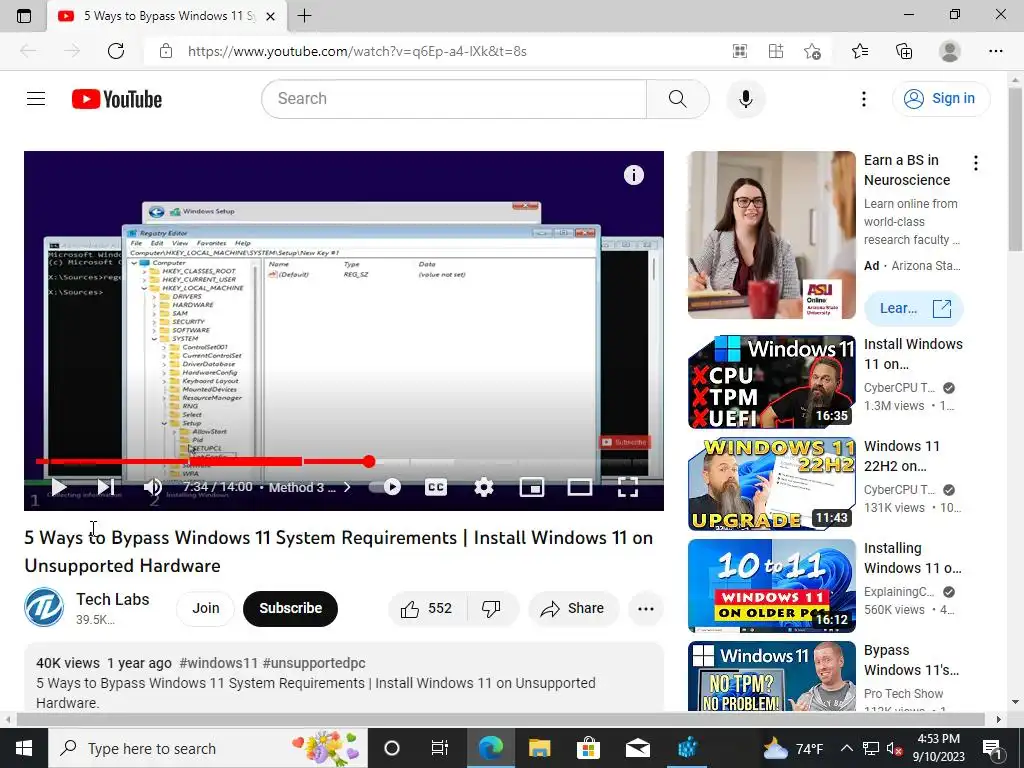Open 'Installing Windows 11 o...' video title
The height and width of the screenshot is (768, 1024).
912,558
